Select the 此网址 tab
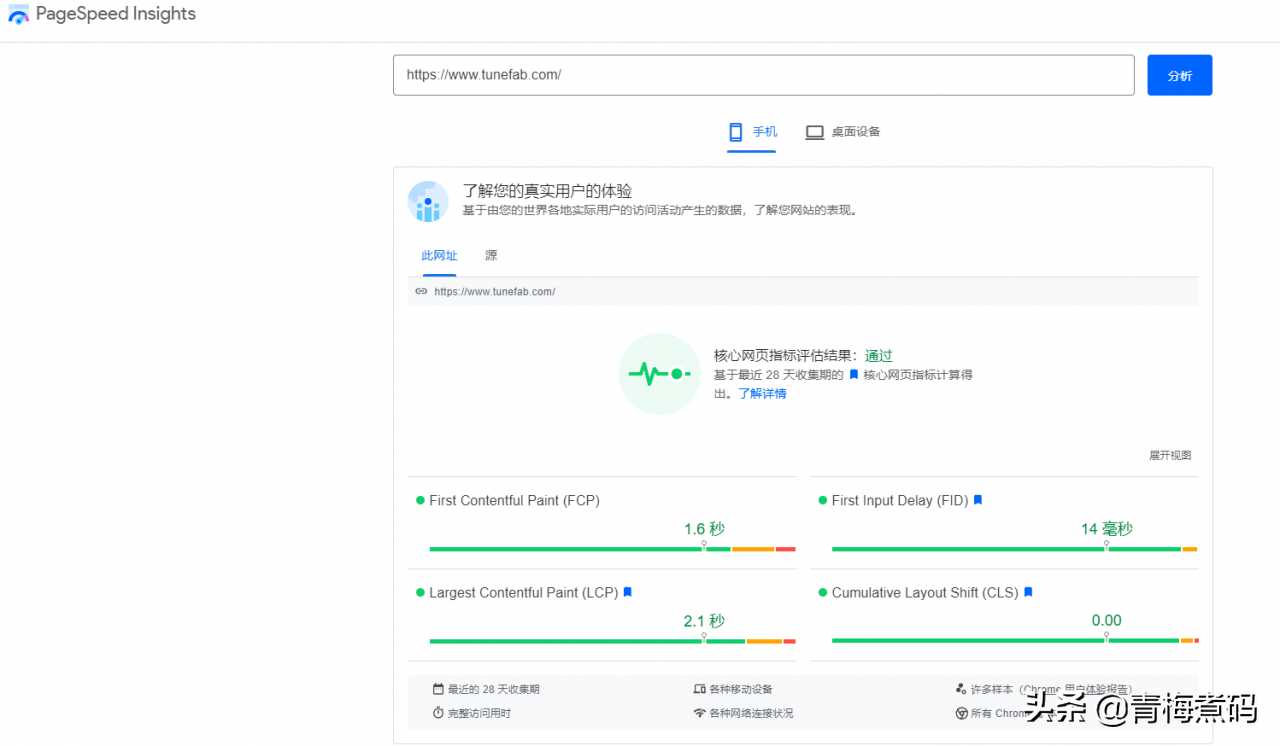The width and height of the screenshot is (1280, 746). (439, 256)
